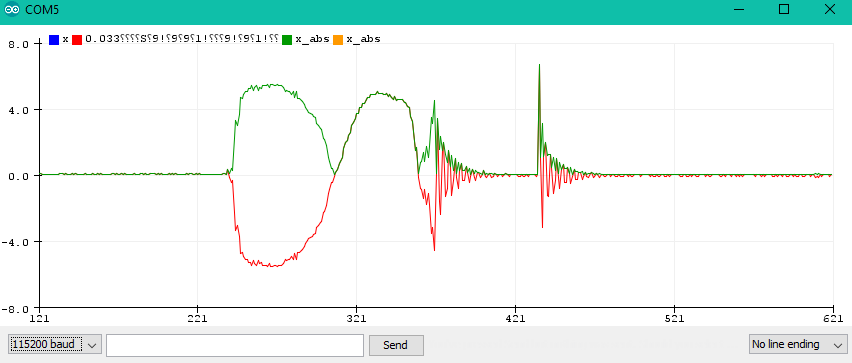The height and width of the screenshot is (363, 852).
Task: Click the 521 x-axis label
Action: 674,318
